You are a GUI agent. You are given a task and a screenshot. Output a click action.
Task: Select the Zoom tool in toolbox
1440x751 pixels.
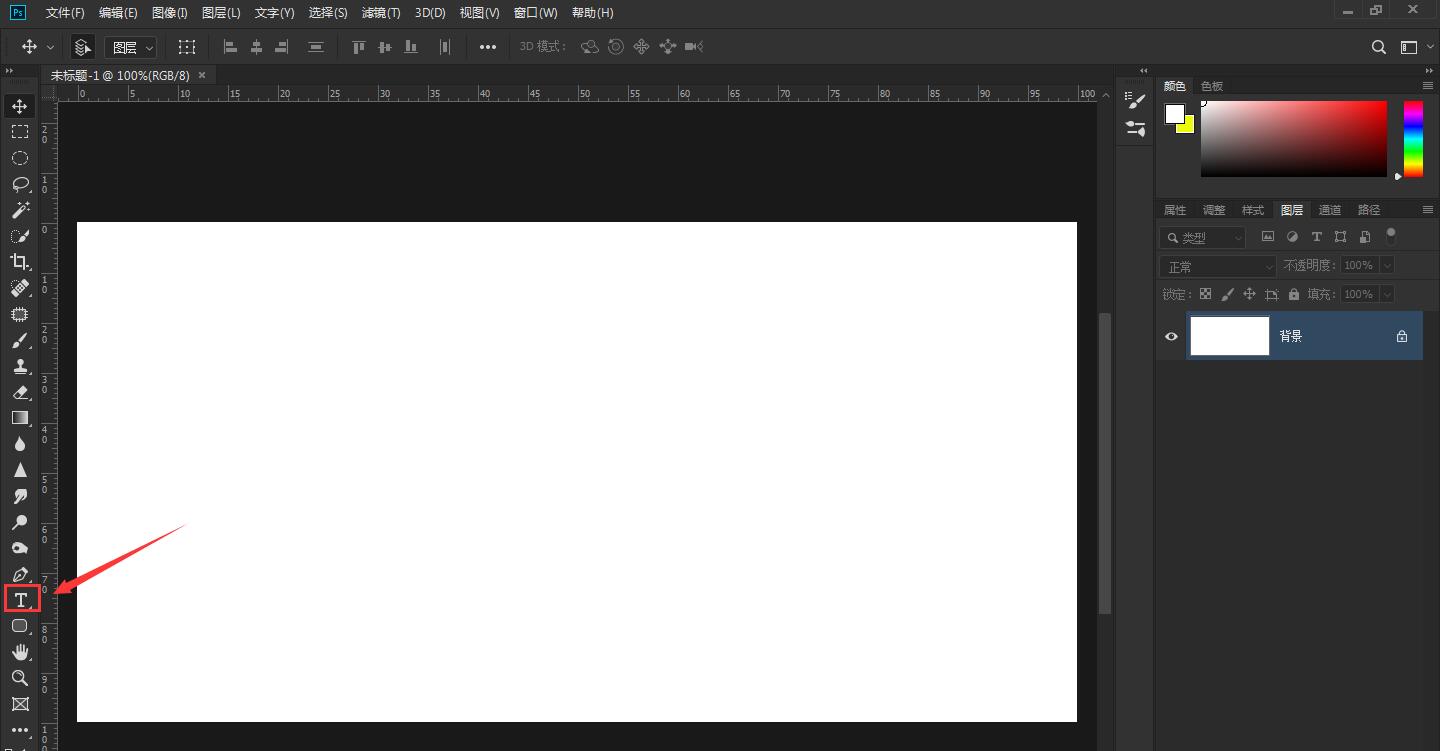(x=20, y=678)
